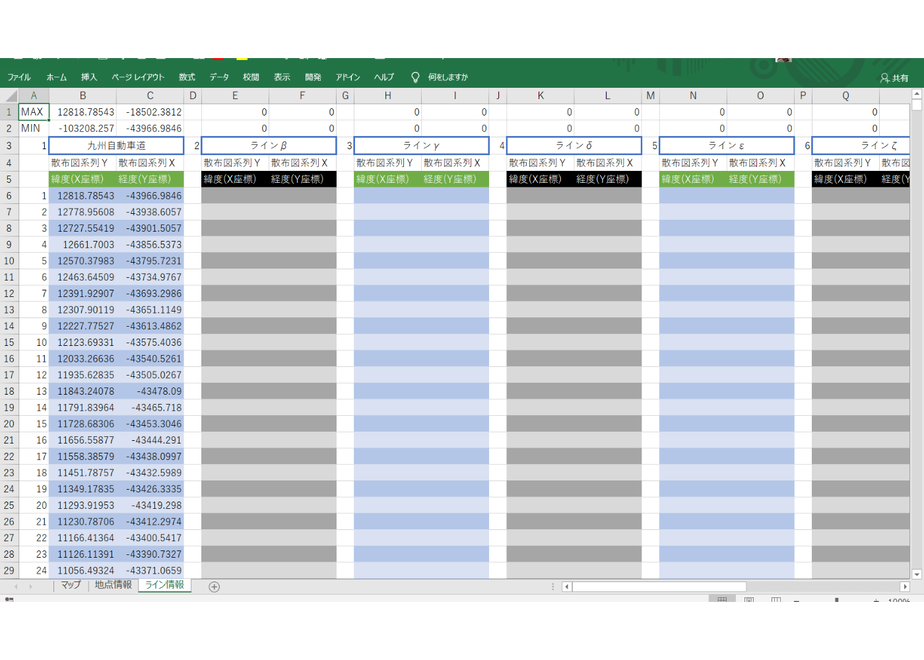Open the アドイン ribbon tab
Image resolution: width=924 pixels, height=660 pixels.
pos(348,77)
